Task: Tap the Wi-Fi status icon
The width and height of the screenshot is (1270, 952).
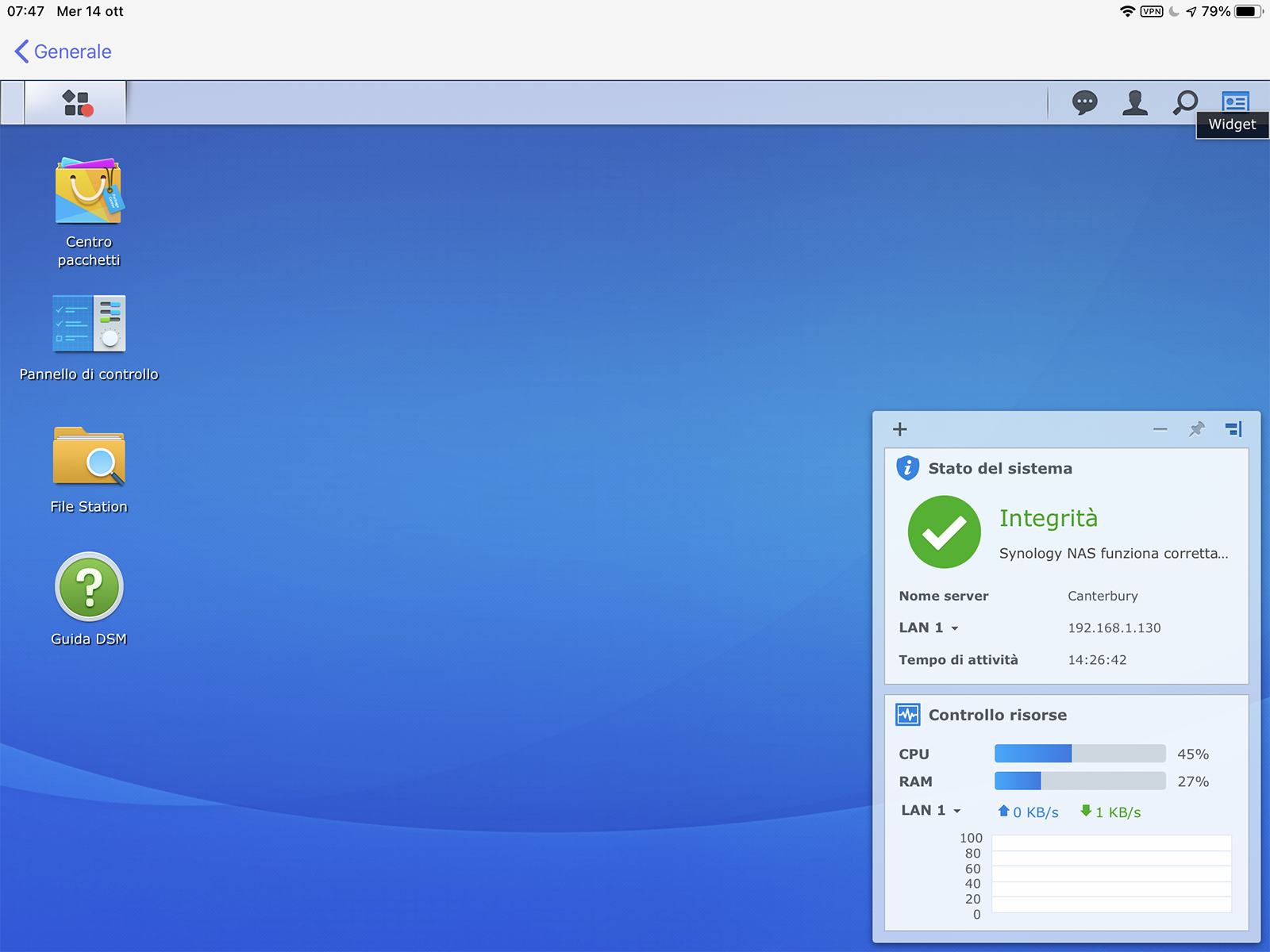Action: [x=1127, y=11]
